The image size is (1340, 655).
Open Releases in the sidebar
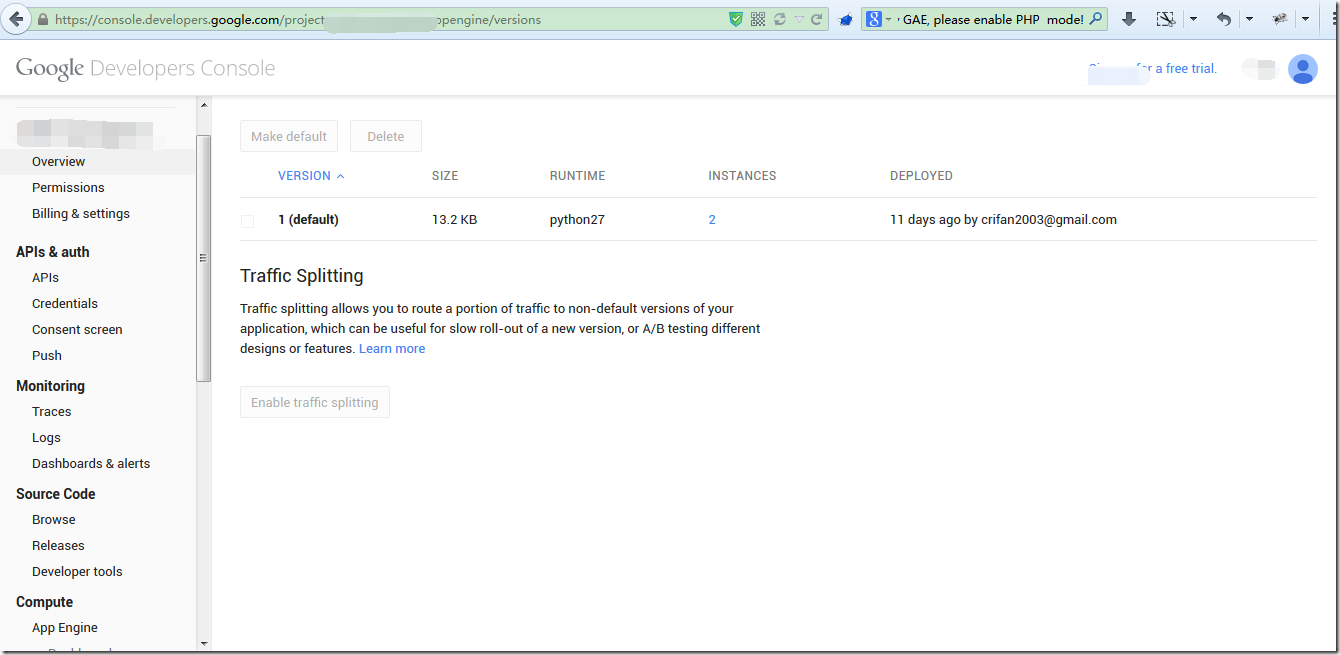(58, 546)
